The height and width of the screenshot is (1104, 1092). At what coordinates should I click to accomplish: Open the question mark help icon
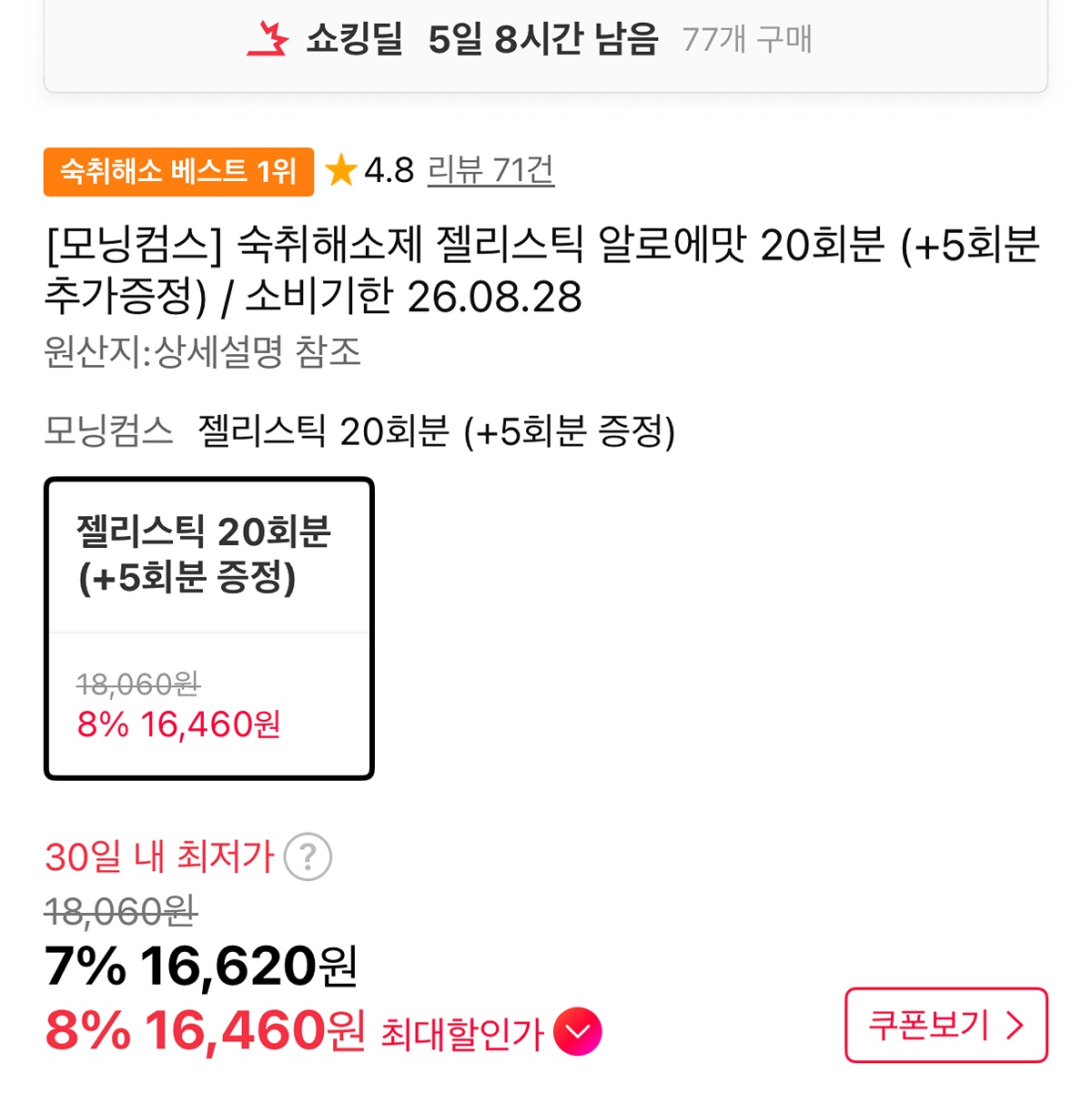click(x=308, y=856)
